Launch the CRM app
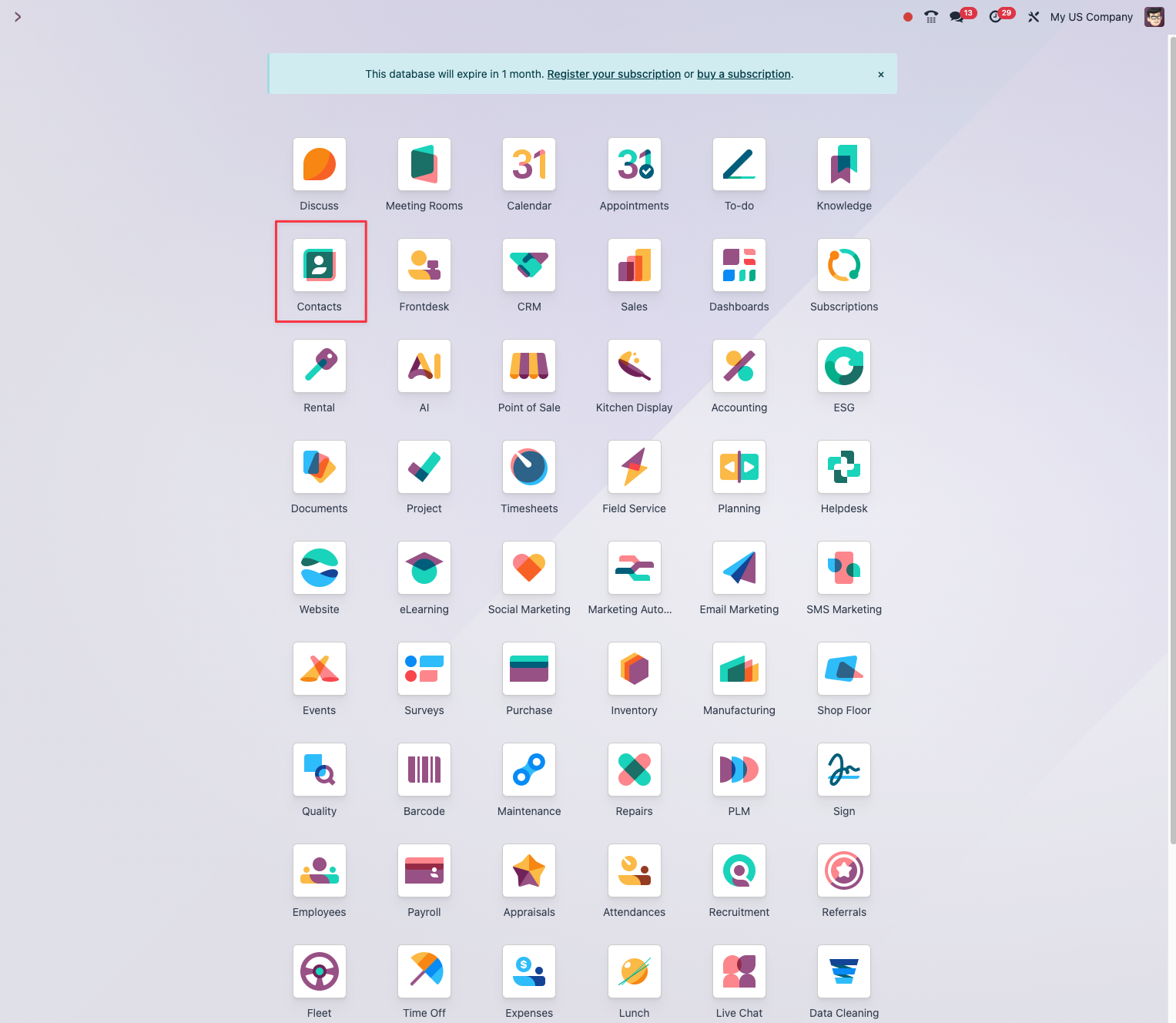The width and height of the screenshot is (1176, 1023). pos(529,265)
